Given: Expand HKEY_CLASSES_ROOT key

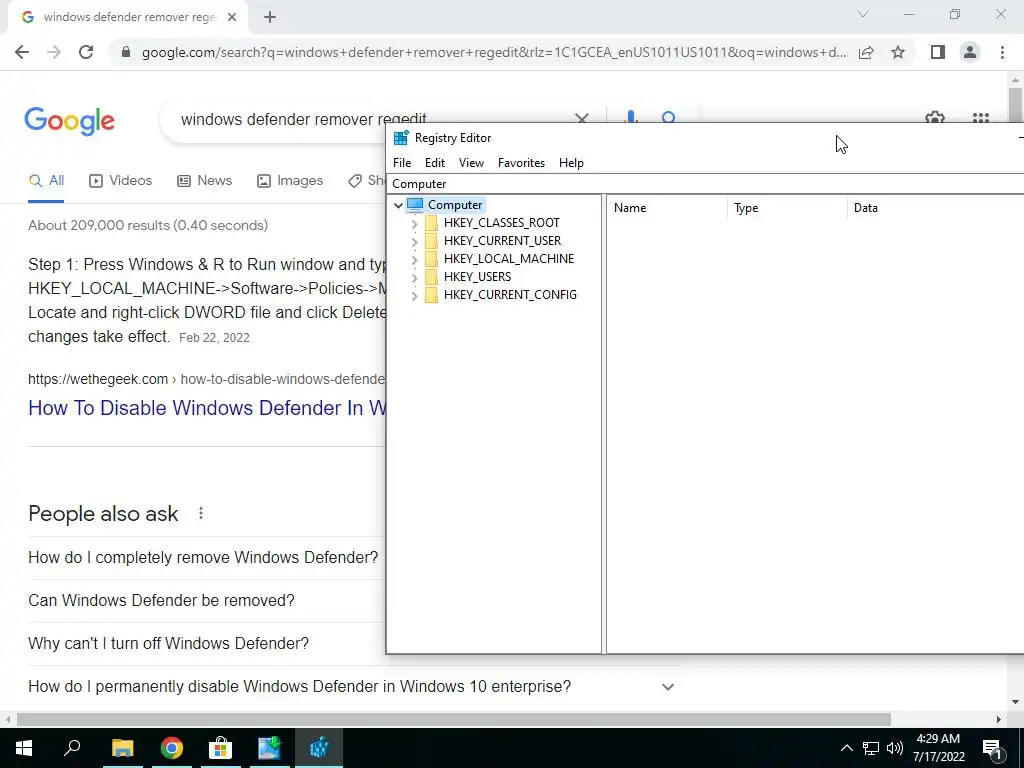Looking at the screenshot, I should [x=414, y=223].
